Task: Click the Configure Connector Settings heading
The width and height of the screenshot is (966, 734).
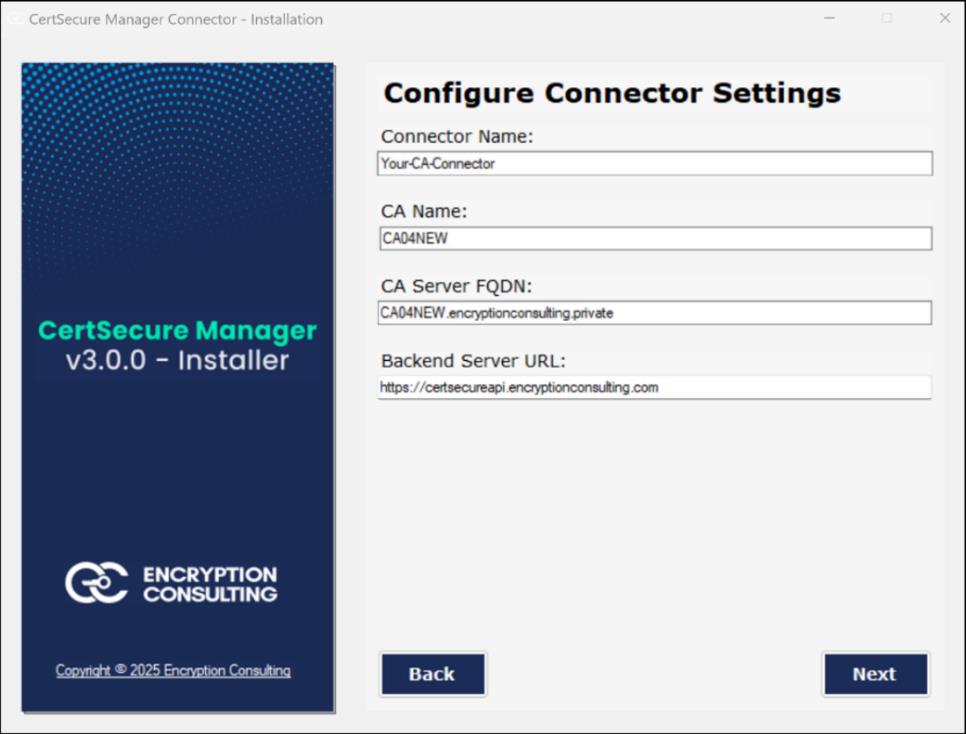Action: click(612, 94)
